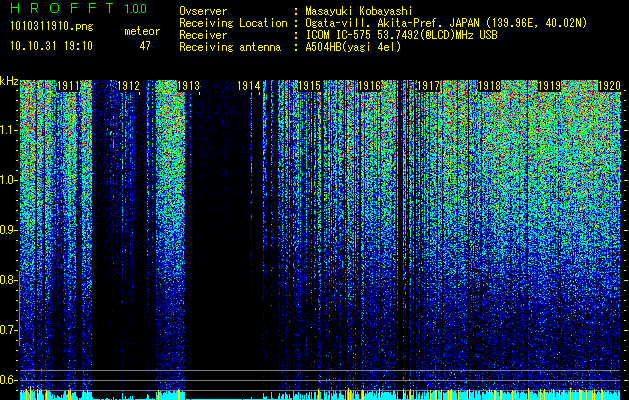Click the date stamp 10.10.31 19:10
The width and height of the screenshot is (629, 400).
click(x=51, y=46)
